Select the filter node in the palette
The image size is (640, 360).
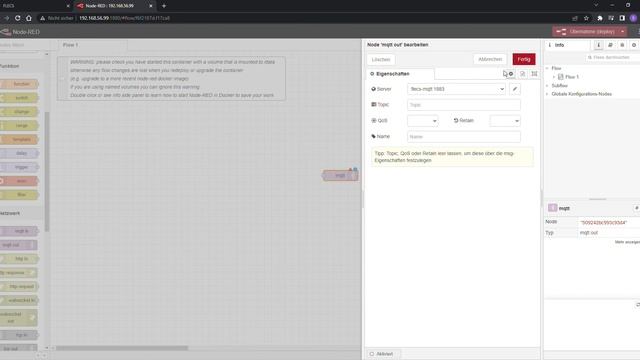pyautogui.click(x=19, y=195)
